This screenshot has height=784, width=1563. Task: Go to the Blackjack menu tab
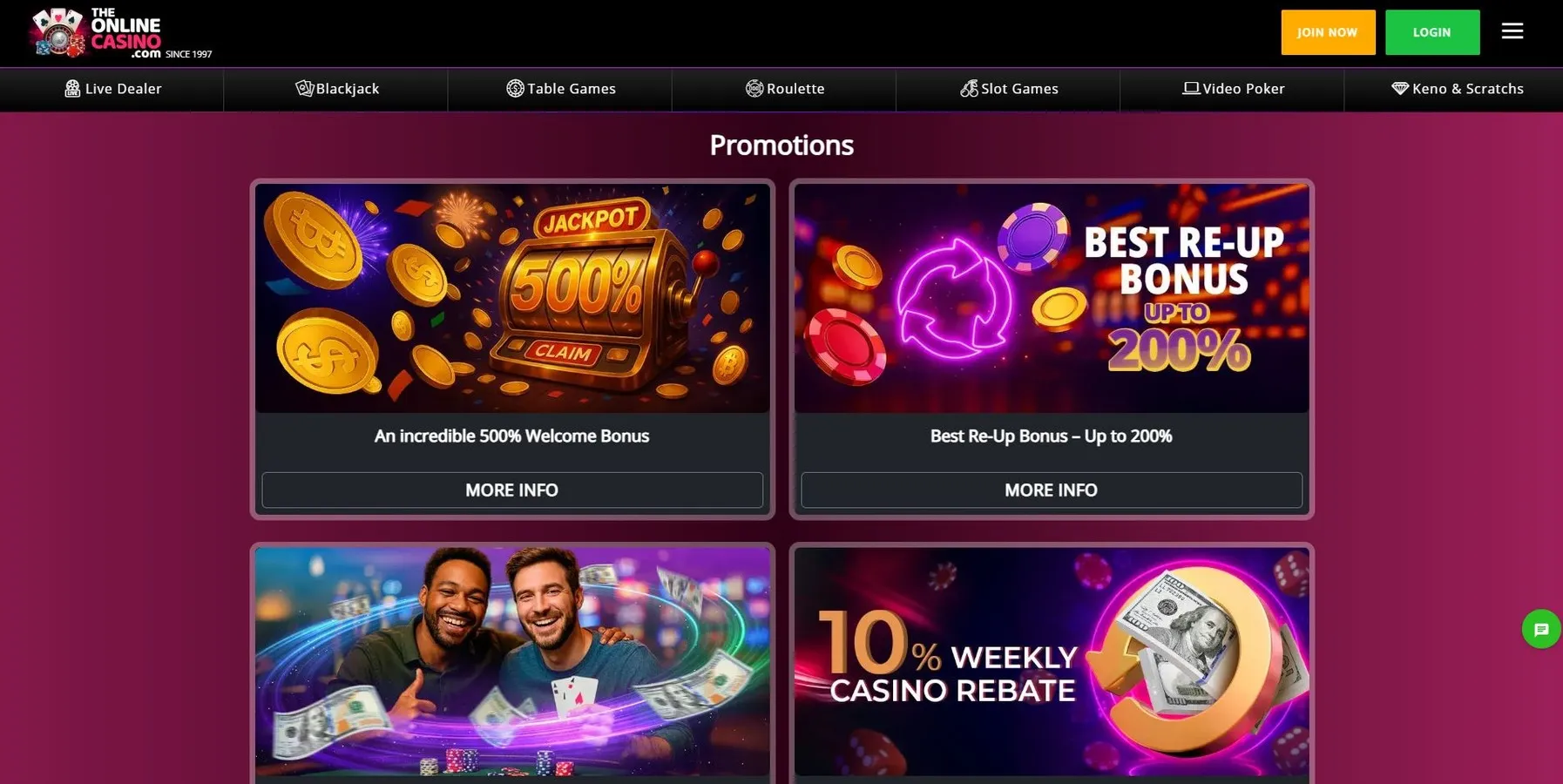[x=336, y=89]
